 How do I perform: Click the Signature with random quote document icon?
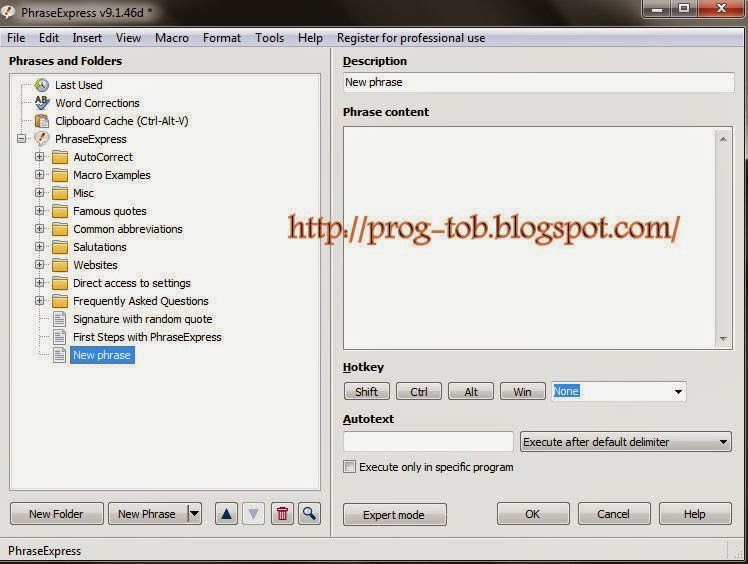tap(60, 319)
